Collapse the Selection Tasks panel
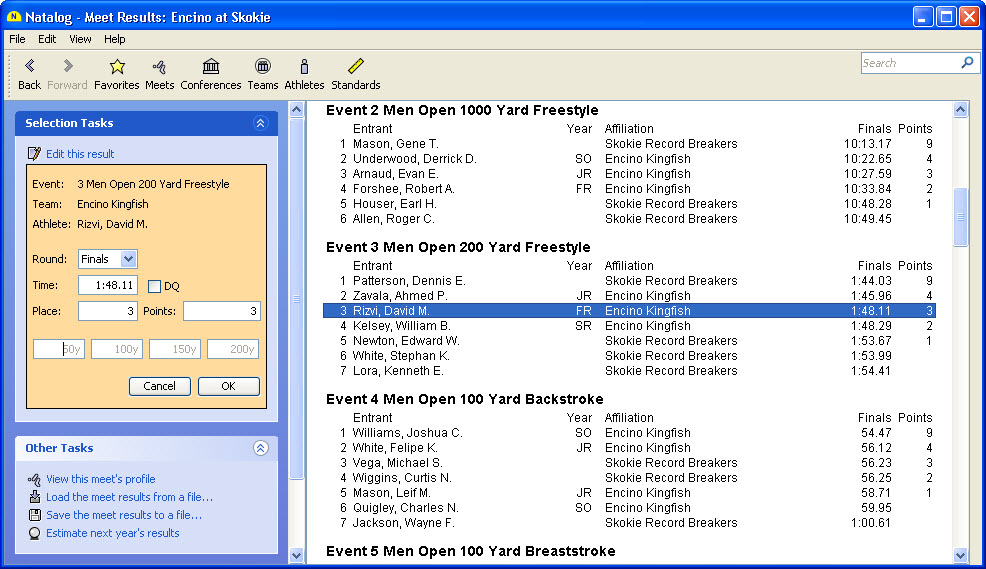Image resolution: width=986 pixels, height=569 pixels. tap(261, 123)
